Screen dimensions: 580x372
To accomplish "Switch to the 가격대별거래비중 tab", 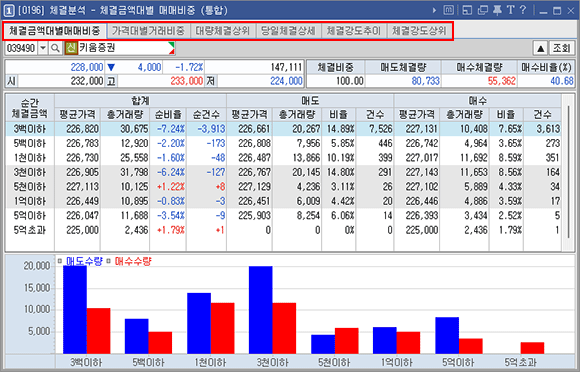I will (x=148, y=31).
